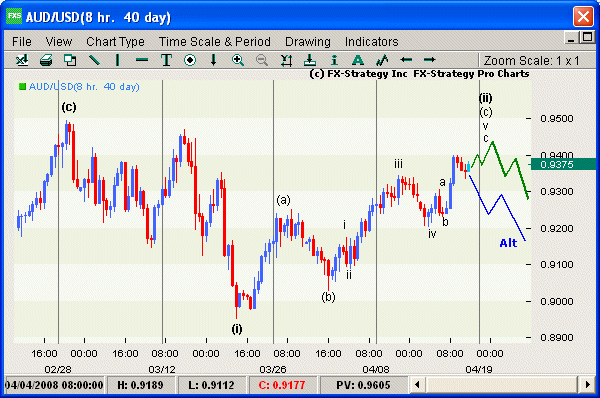Click the green info 'i' icon
Viewport: 600px width, 398px height.
334,60
